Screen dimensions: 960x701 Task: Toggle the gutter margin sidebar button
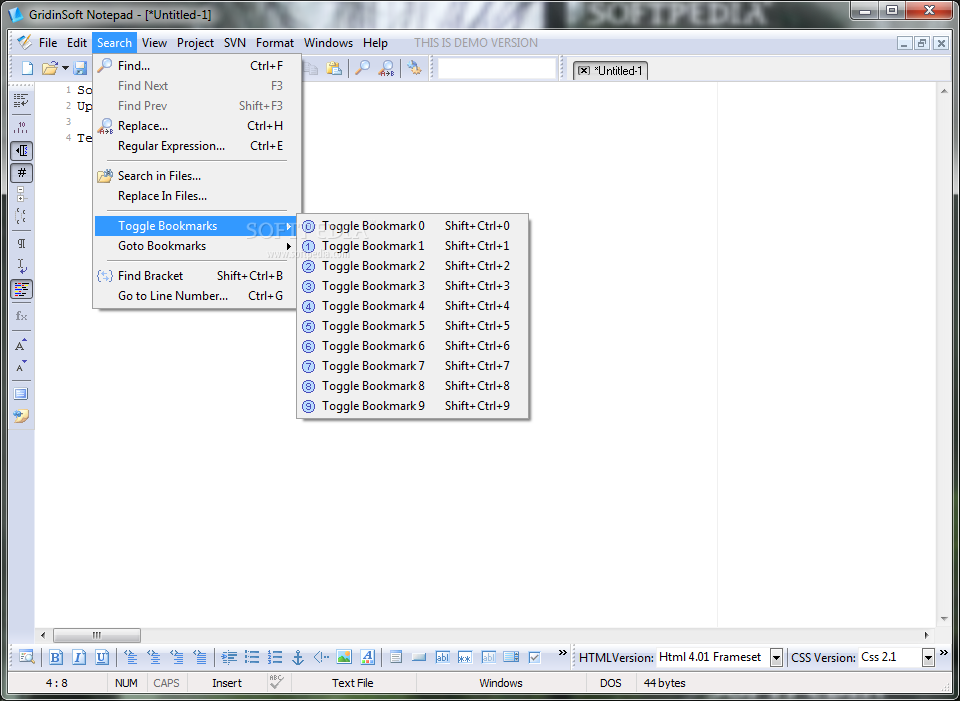(21, 151)
